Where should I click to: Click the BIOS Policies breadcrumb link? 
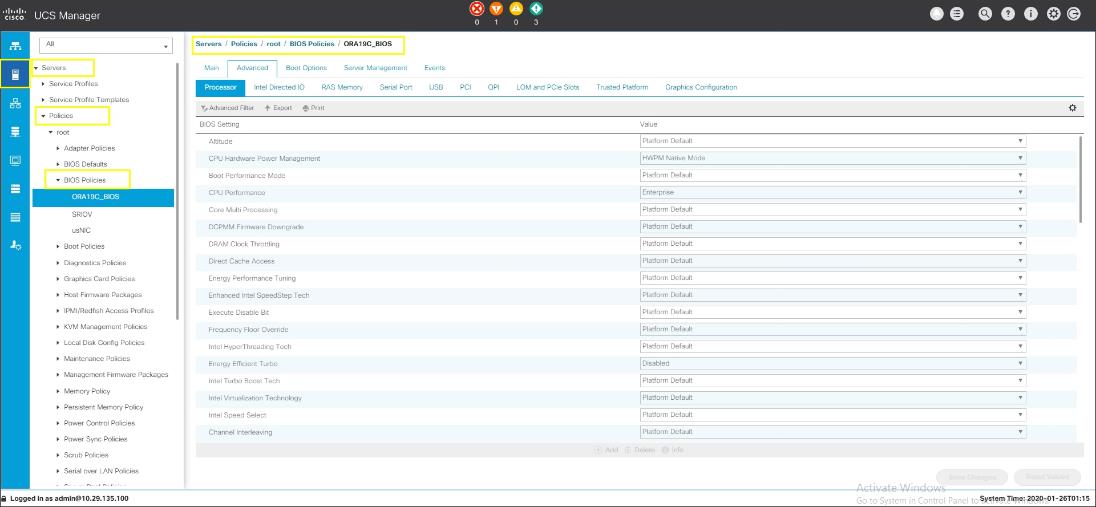click(x=311, y=43)
